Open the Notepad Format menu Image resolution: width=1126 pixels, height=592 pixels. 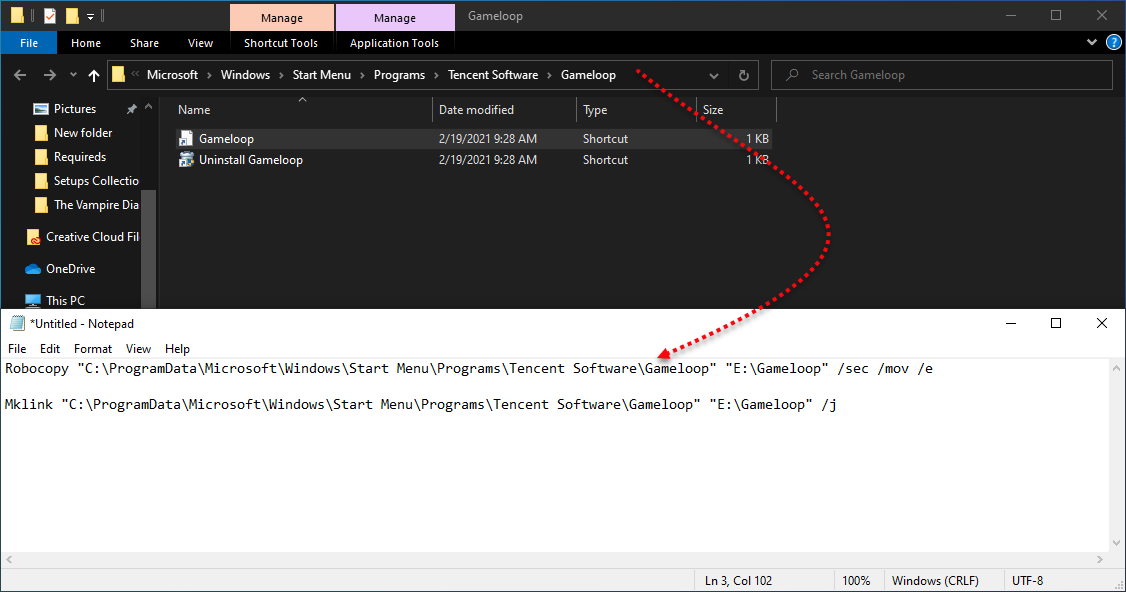coord(93,348)
